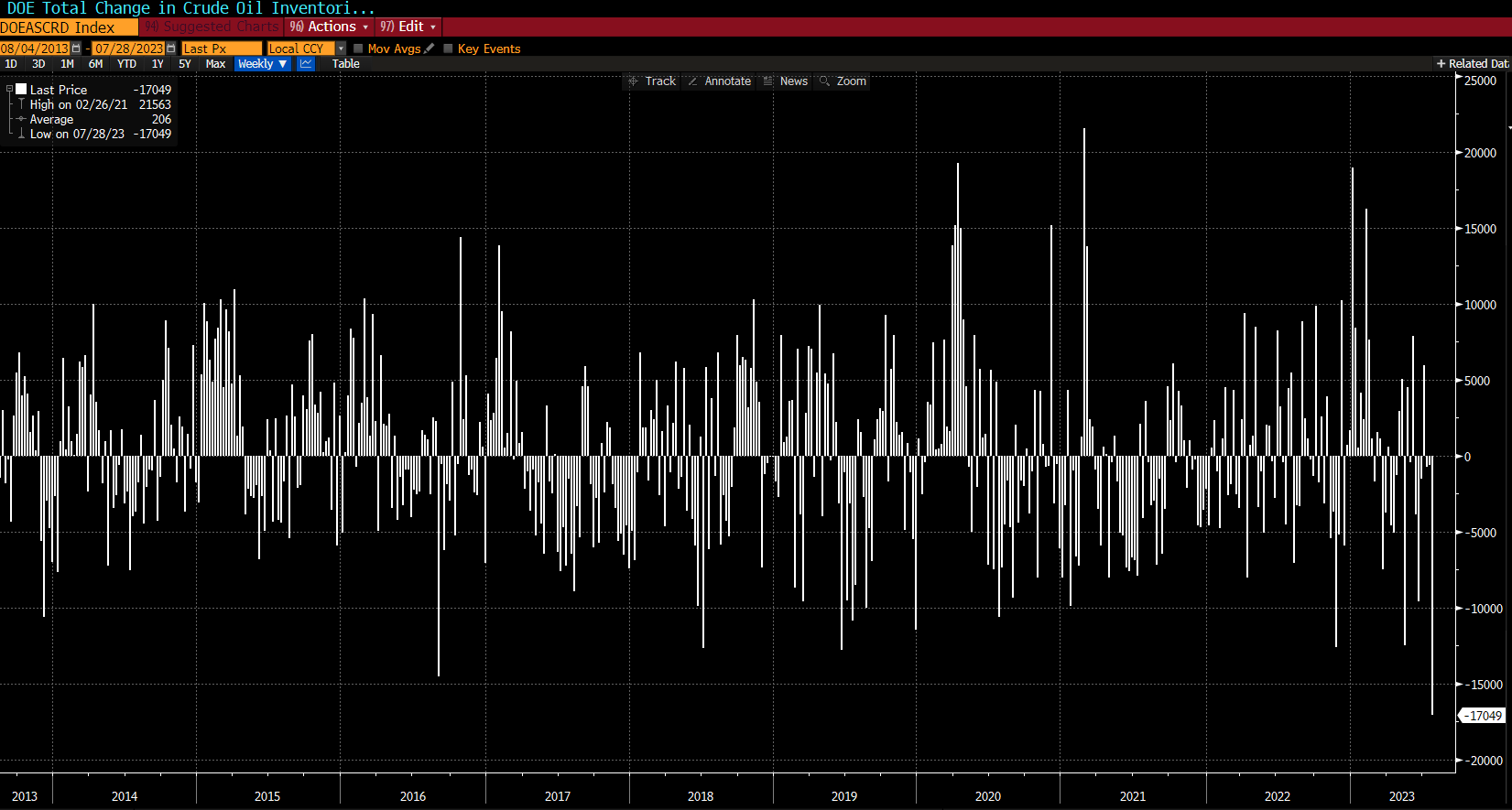Collapse the Last Price legend tree

click(9, 90)
